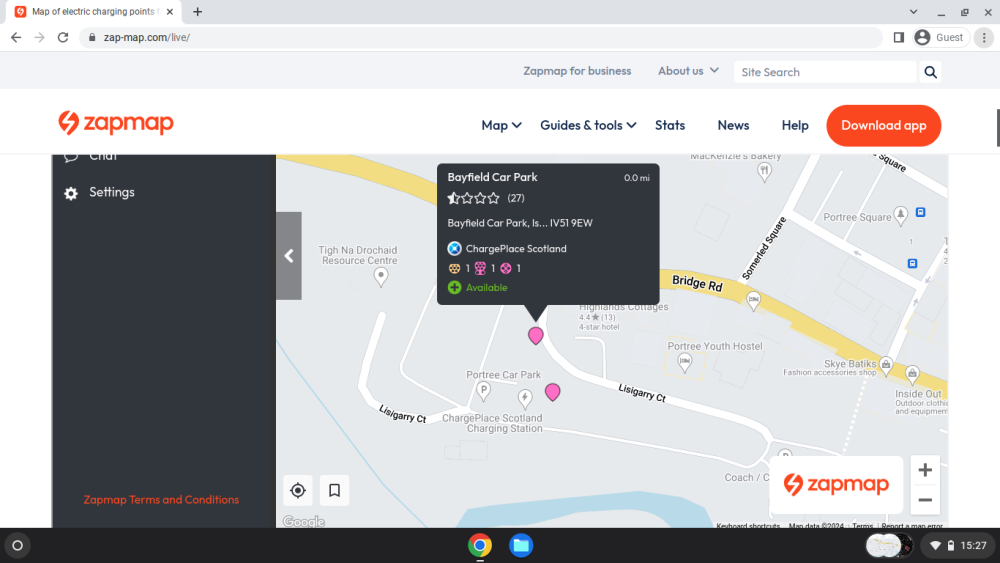Open Zapmap Terms and Conditions link

coord(161,500)
